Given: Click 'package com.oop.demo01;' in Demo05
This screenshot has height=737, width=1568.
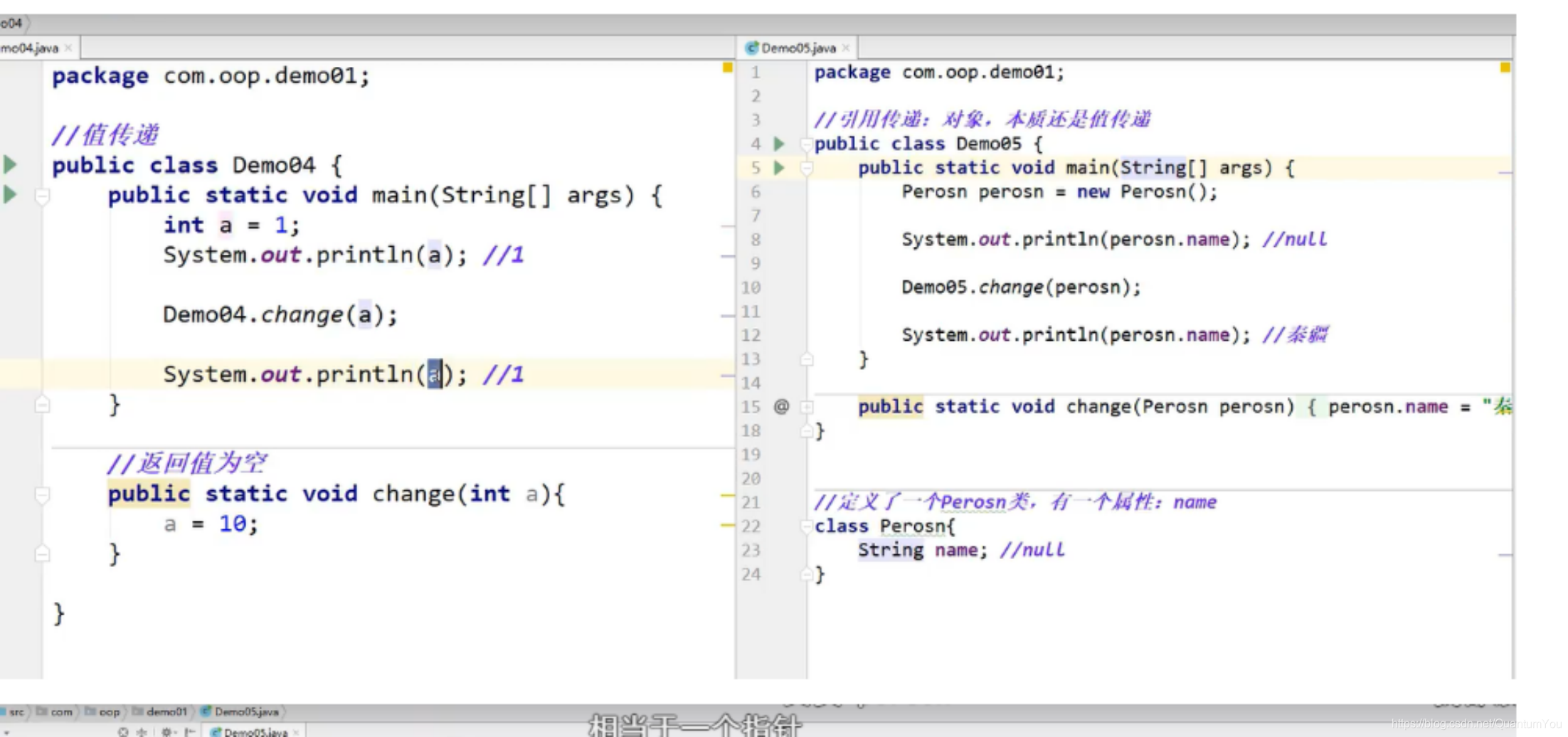Looking at the screenshot, I should tap(939, 73).
